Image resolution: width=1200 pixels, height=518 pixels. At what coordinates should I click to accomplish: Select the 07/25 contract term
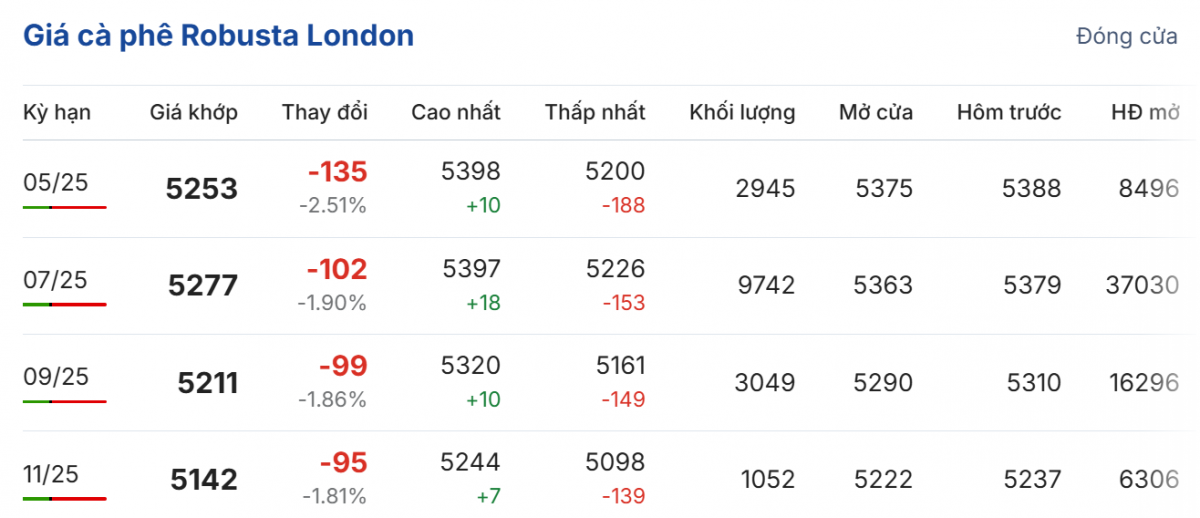56,279
